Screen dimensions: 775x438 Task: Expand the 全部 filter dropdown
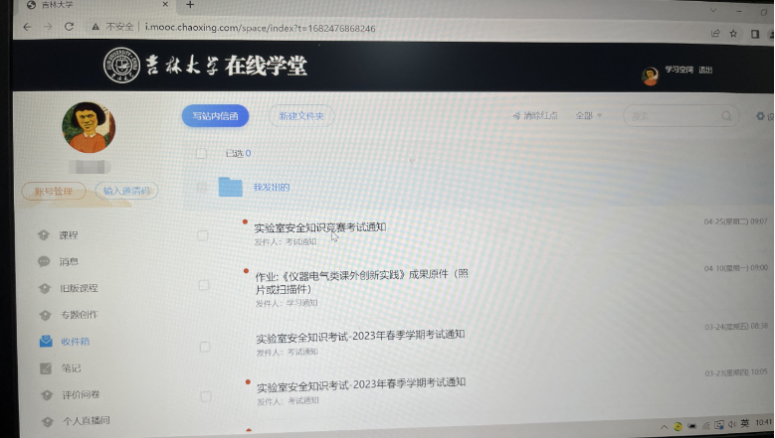(589, 116)
